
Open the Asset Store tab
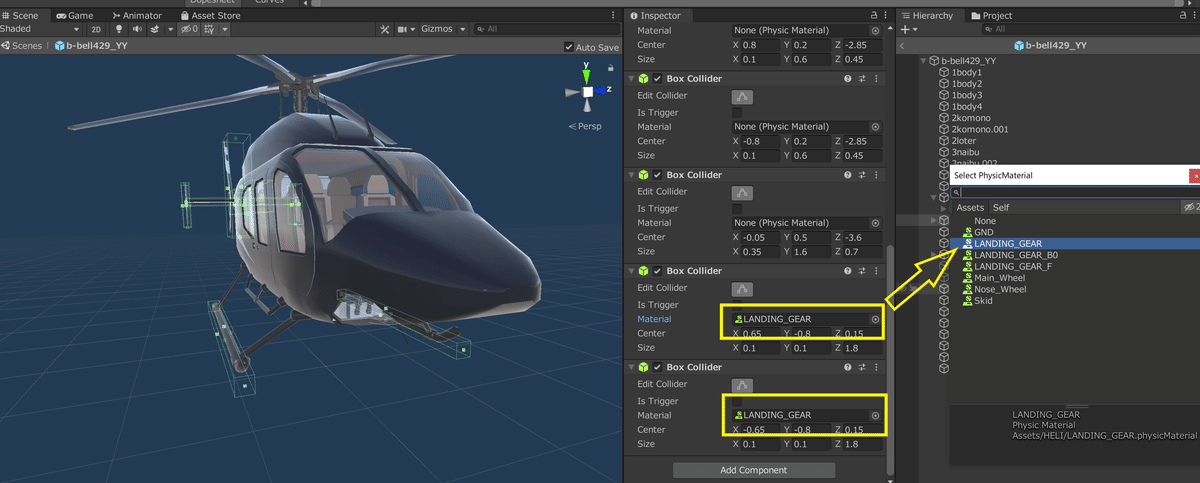click(x=211, y=16)
